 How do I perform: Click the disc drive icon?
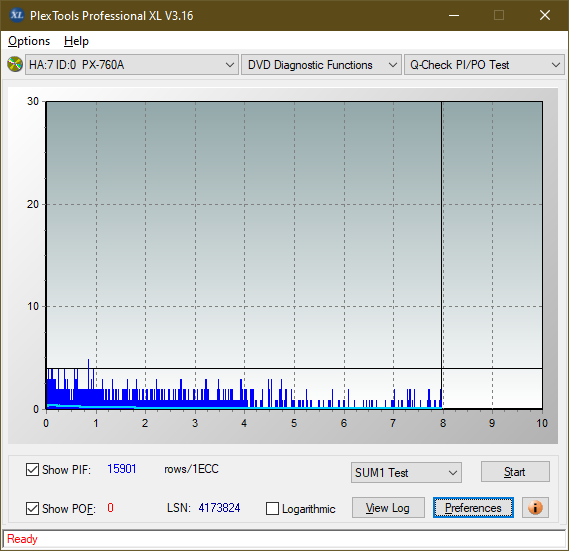(15, 65)
